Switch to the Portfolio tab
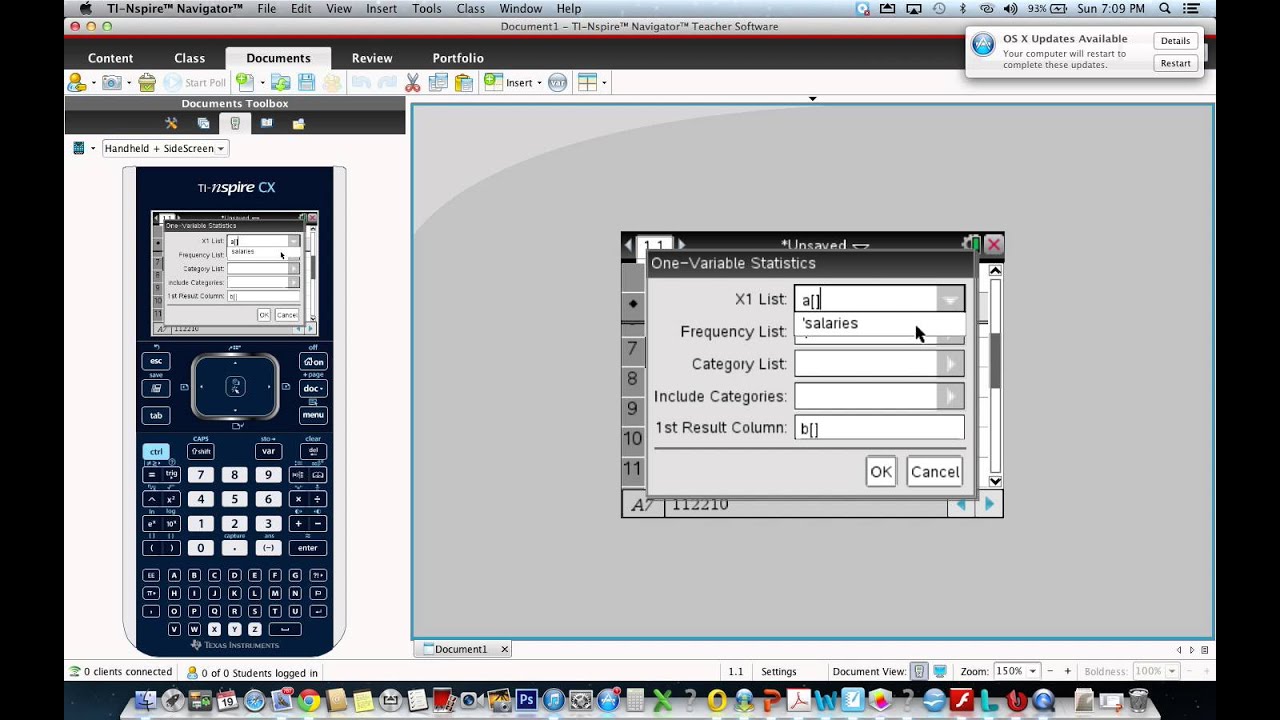Image resolution: width=1280 pixels, height=720 pixels. tap(458, 58)
